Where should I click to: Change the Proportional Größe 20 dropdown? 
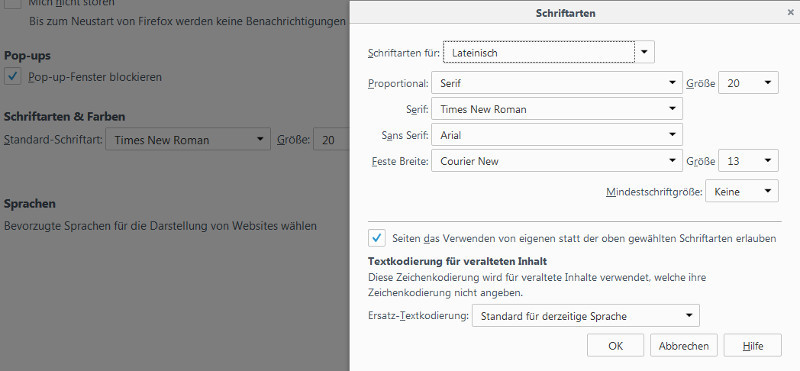coord(748,83)
